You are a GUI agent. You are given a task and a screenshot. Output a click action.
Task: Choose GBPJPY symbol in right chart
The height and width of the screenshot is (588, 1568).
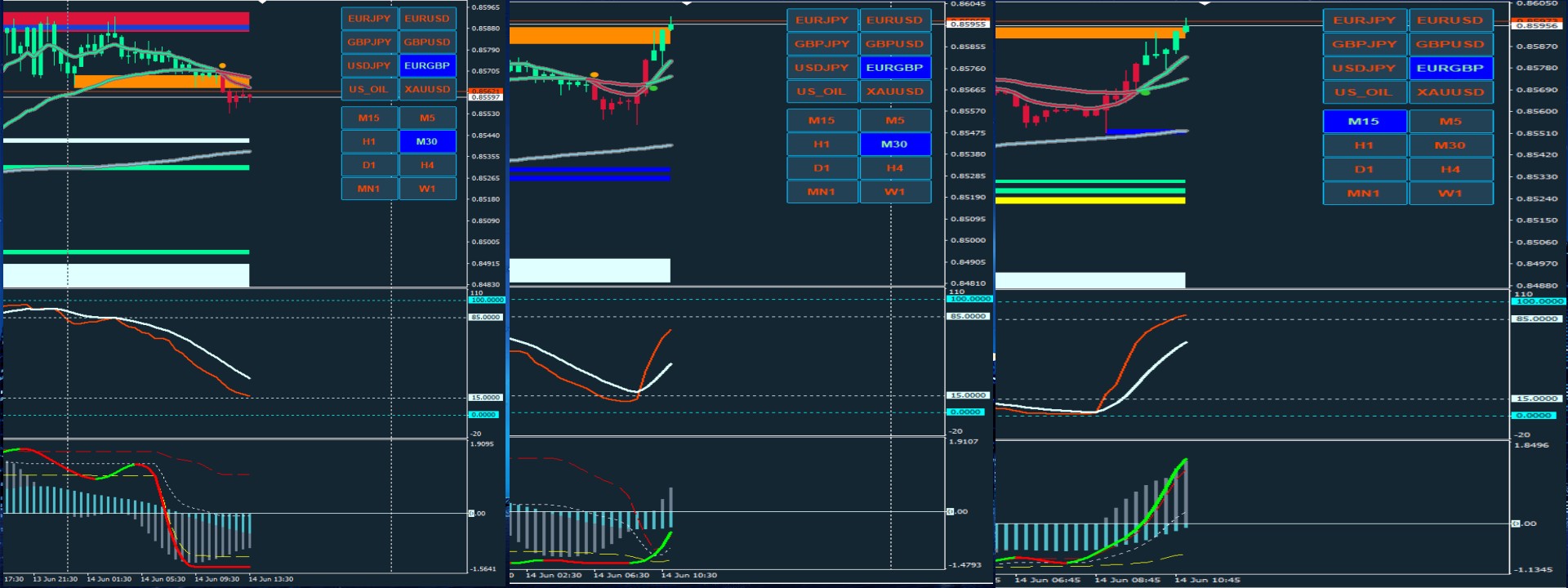coord(1365,44)
